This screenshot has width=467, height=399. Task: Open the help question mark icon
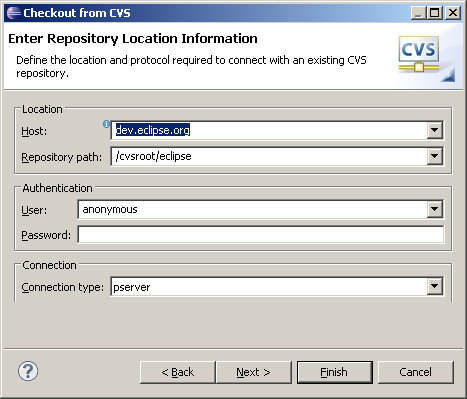click(28, 371)
